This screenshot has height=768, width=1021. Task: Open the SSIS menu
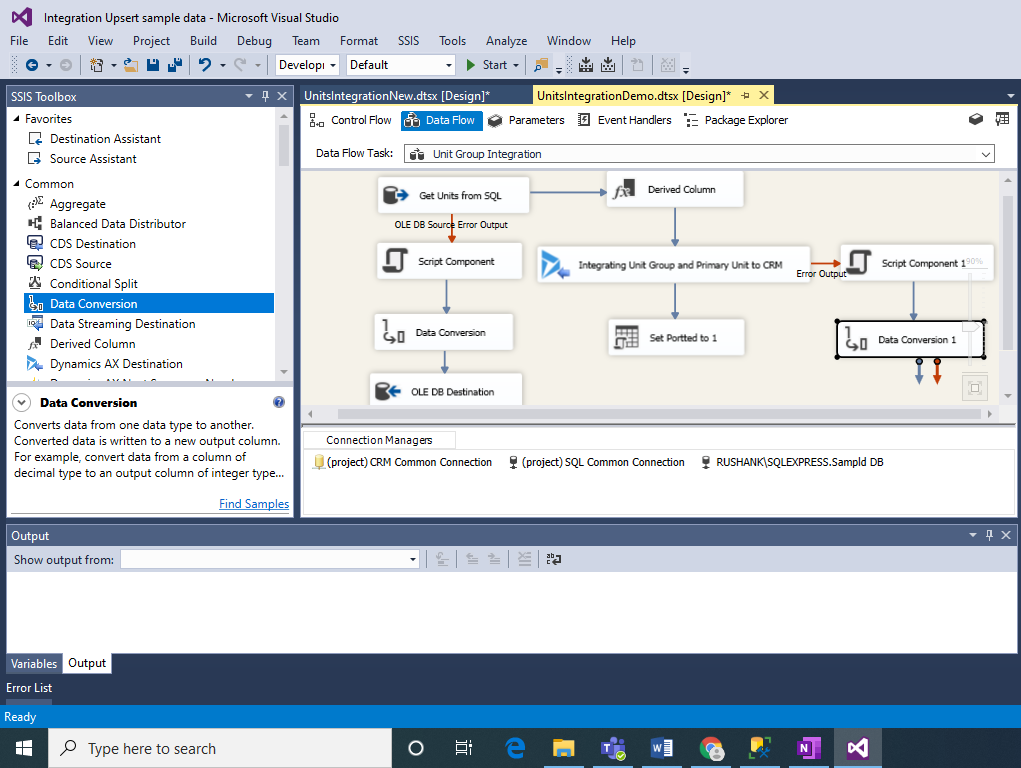[x=408, y=41]
